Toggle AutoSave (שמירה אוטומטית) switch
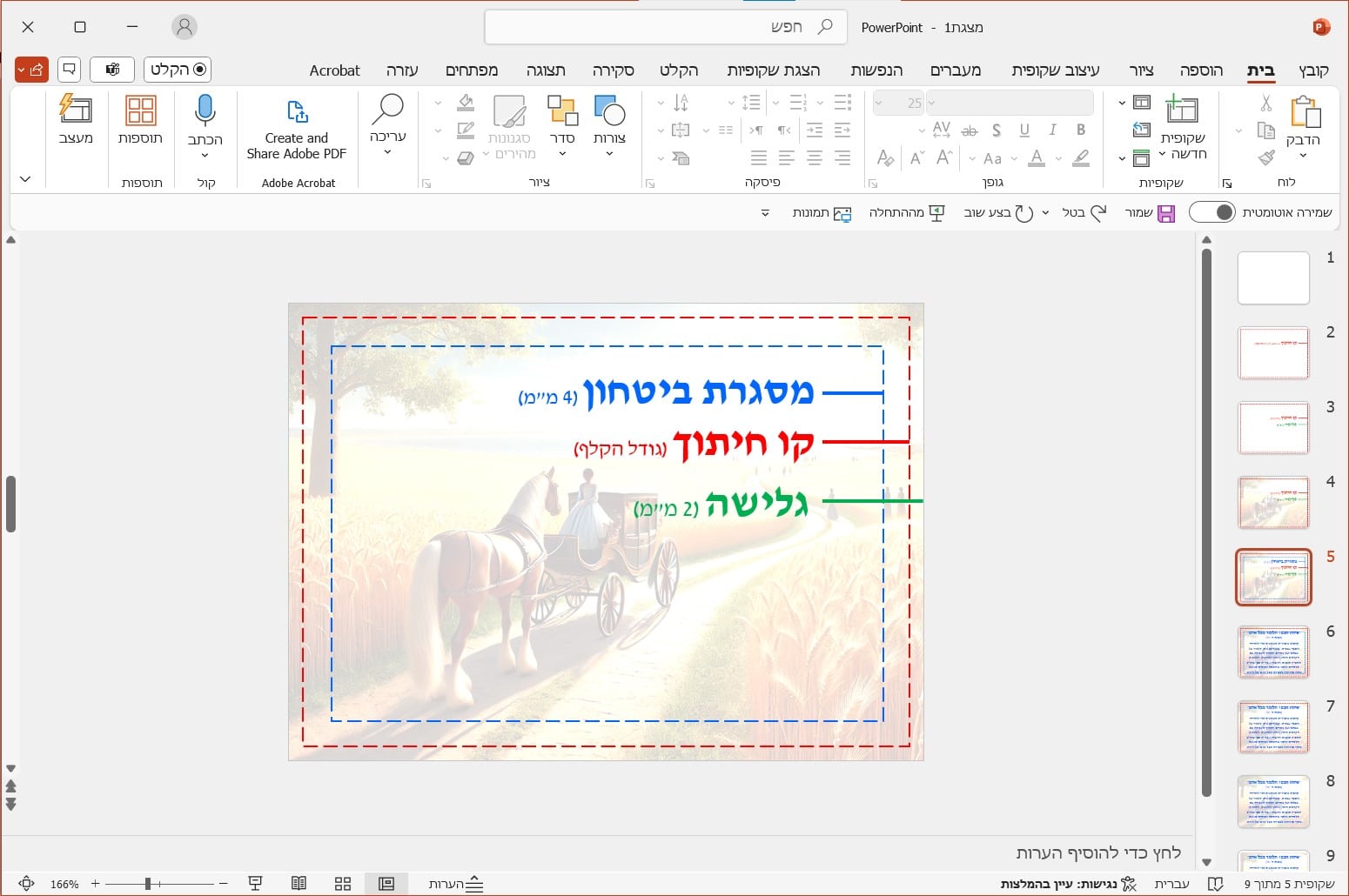This screenshot has width=1349, height=896. [1212, 212]
